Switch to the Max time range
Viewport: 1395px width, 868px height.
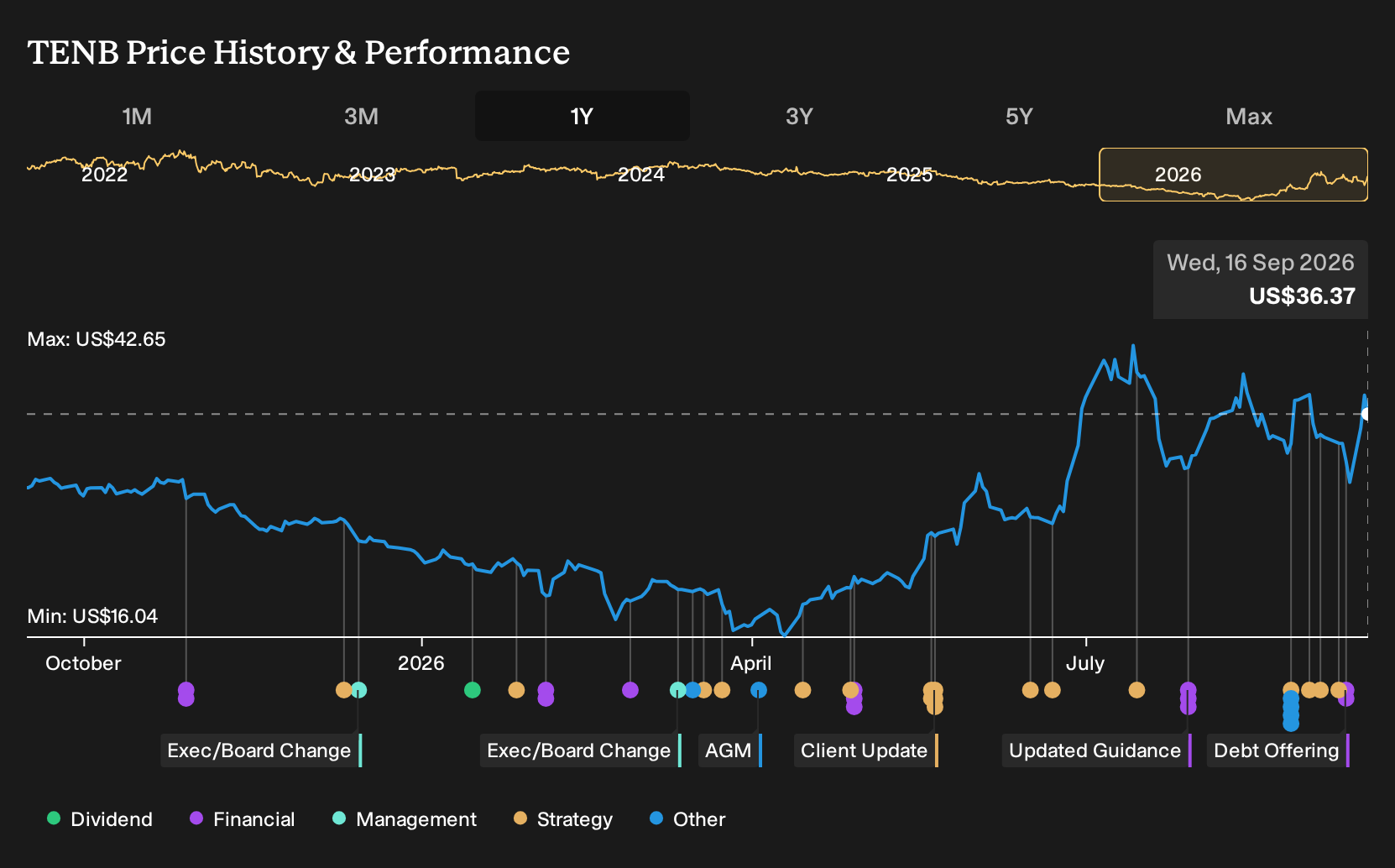coord(1249,116)
